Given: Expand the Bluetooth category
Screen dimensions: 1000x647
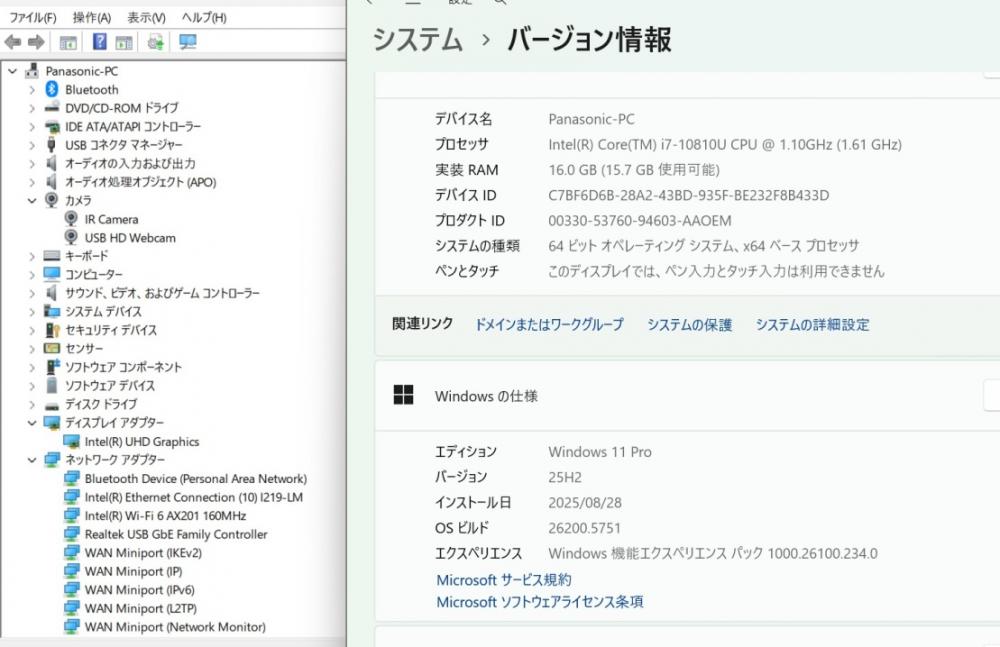Looking at the screenshot, I should (x=32, y=90).
